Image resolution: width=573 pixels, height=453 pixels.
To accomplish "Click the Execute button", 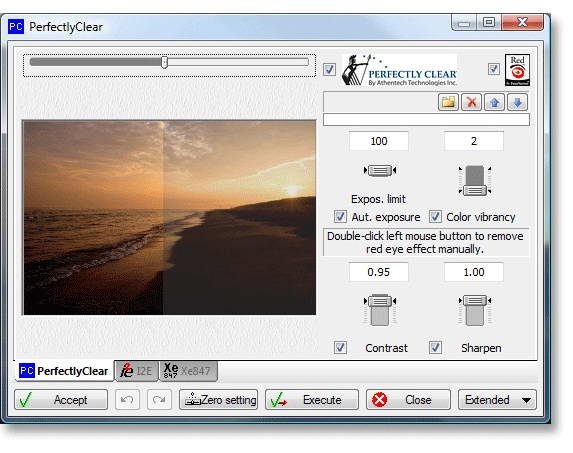I will 312,400.
